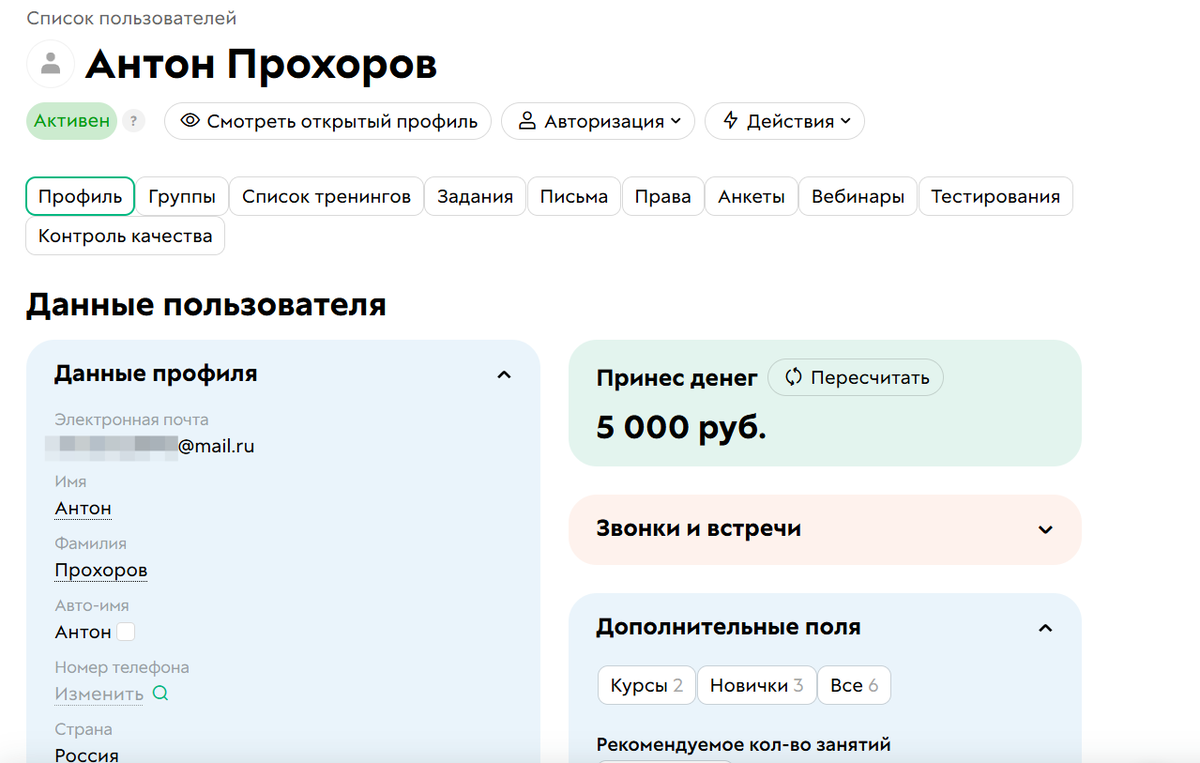Expand the "Звонки и встречи" section
The image size is (1200, 763).
[x=1046, y=530]
